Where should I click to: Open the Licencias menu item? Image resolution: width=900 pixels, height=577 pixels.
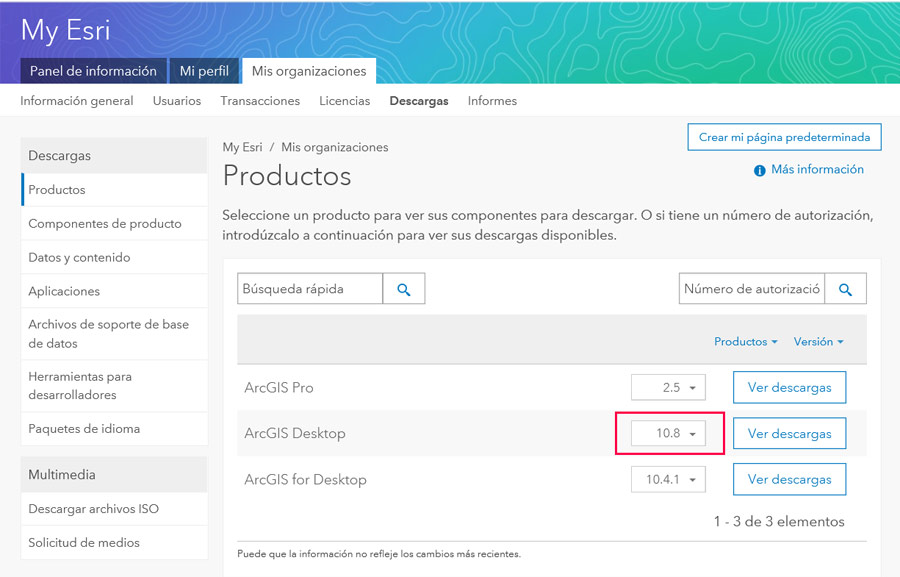344,101
